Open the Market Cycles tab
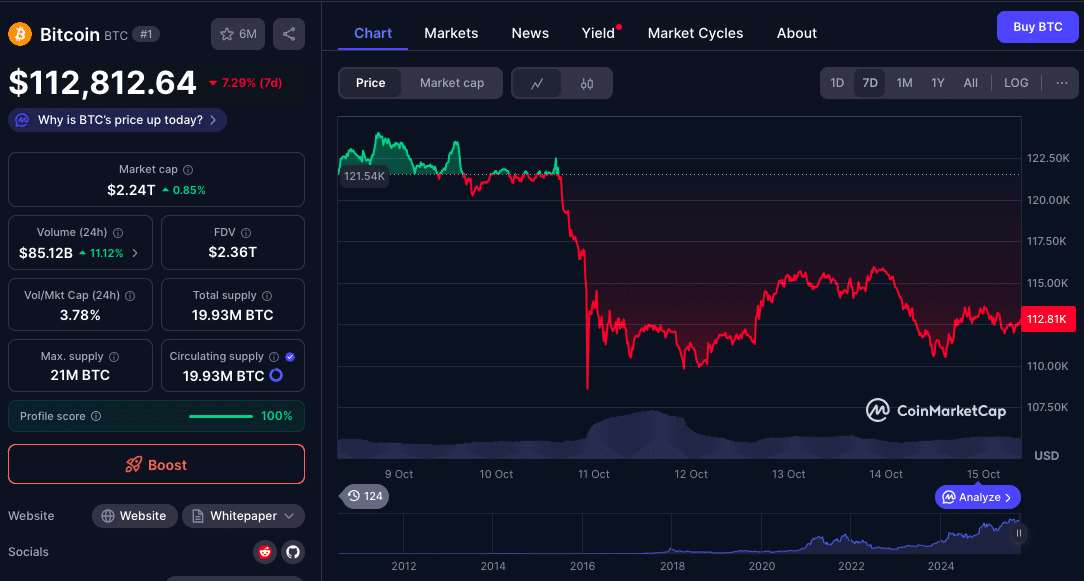 (x=695, y=33)
